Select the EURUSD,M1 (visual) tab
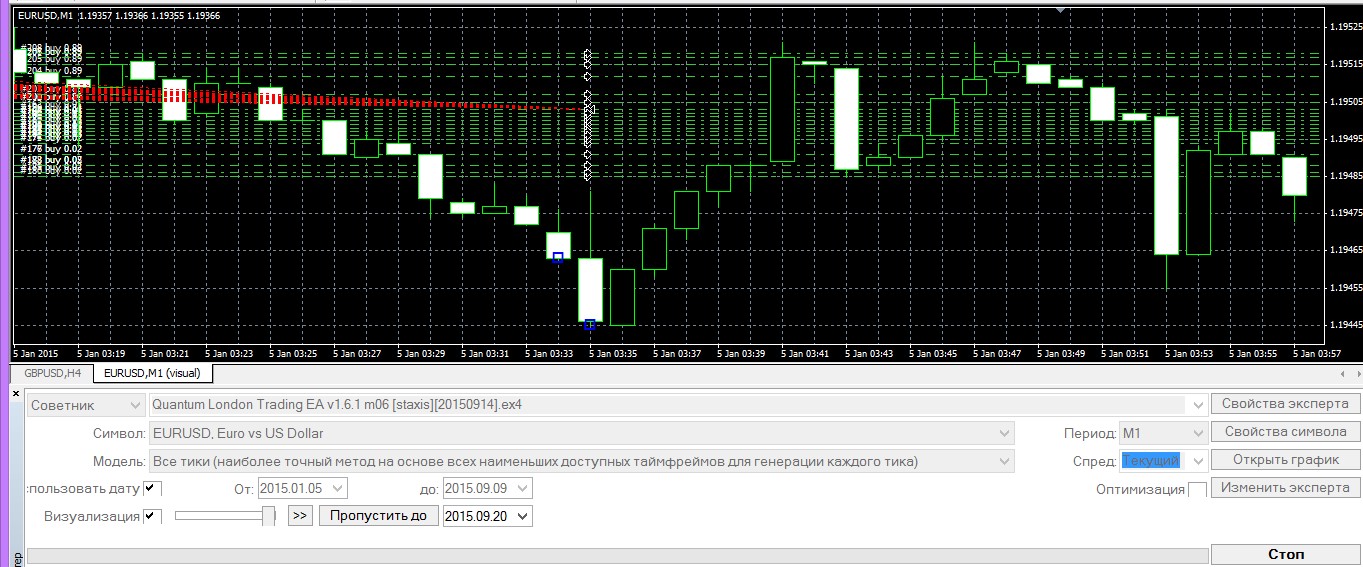 pos(152,373)
